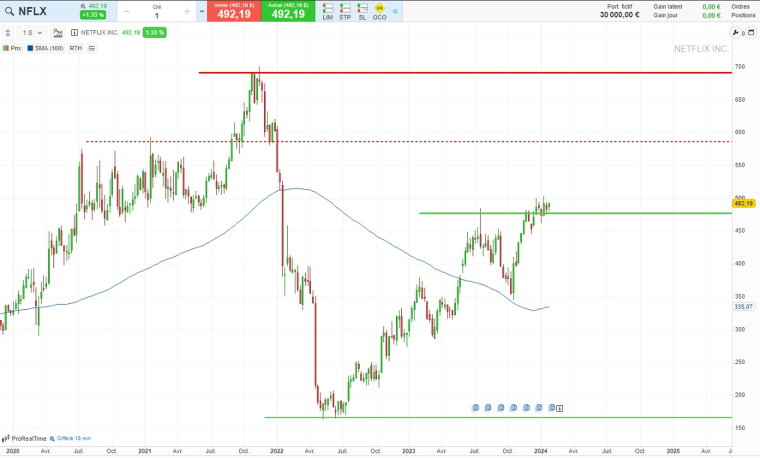Viewport: 760px width, 458px height.
Task: Toggle the SMA (100) indicator legend
Action: (46, 48)
